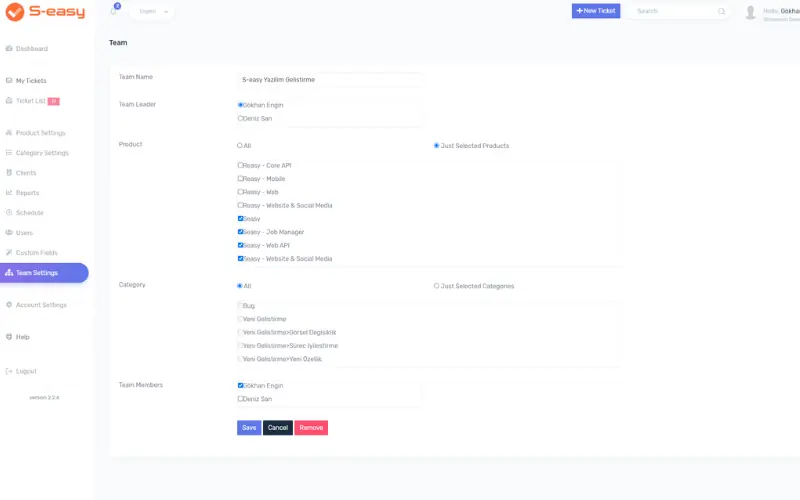This screenshot has width=800, height=500.
Task: Click the red Remove button
Action: [x=311, y=428]
